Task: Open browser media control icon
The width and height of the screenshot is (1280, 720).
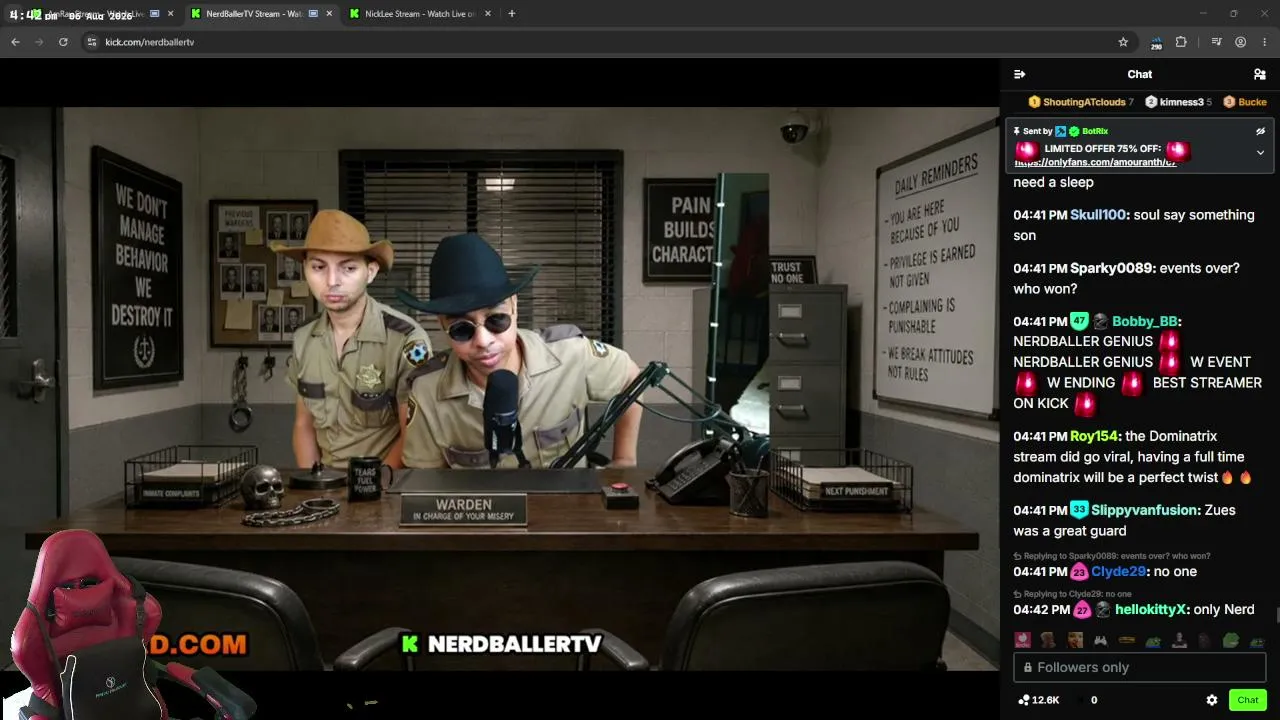Action: coord(1216,42)
